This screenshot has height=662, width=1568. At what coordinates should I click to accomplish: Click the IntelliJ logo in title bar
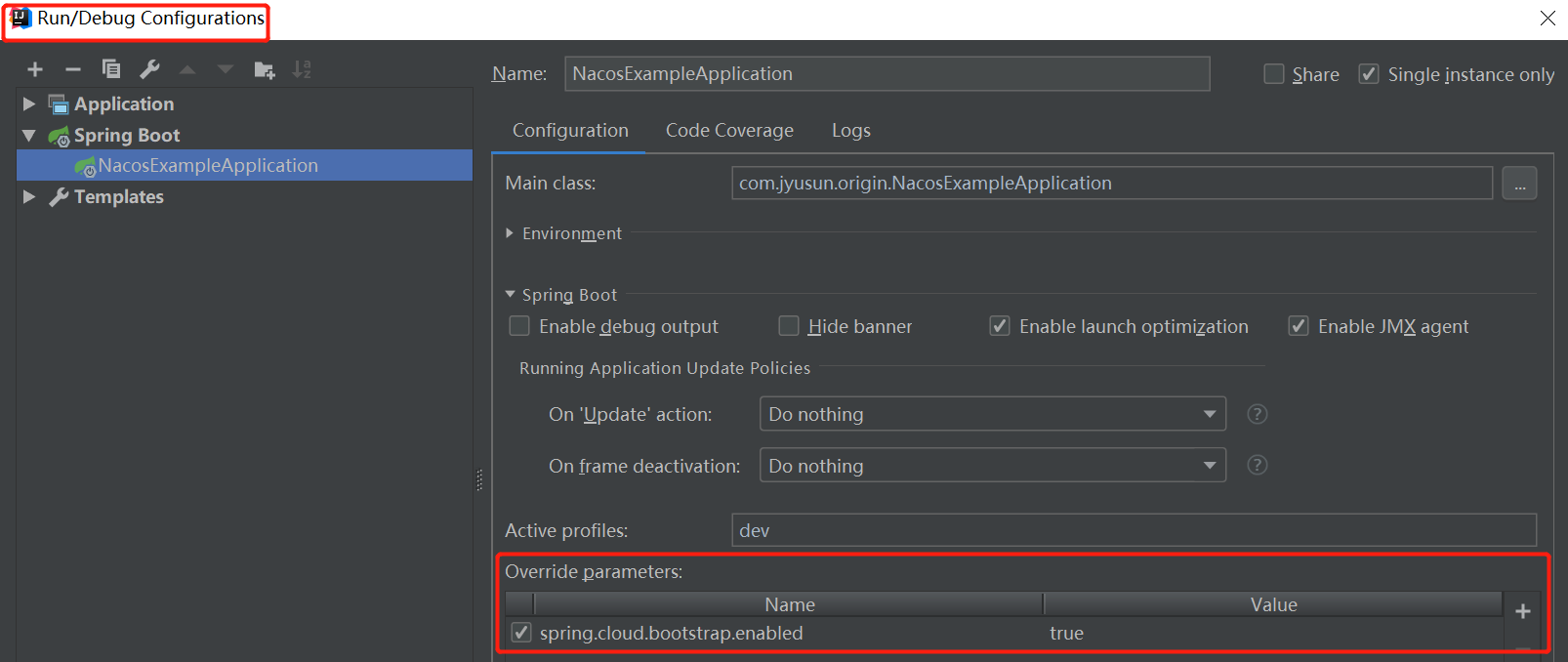[21, 19]
